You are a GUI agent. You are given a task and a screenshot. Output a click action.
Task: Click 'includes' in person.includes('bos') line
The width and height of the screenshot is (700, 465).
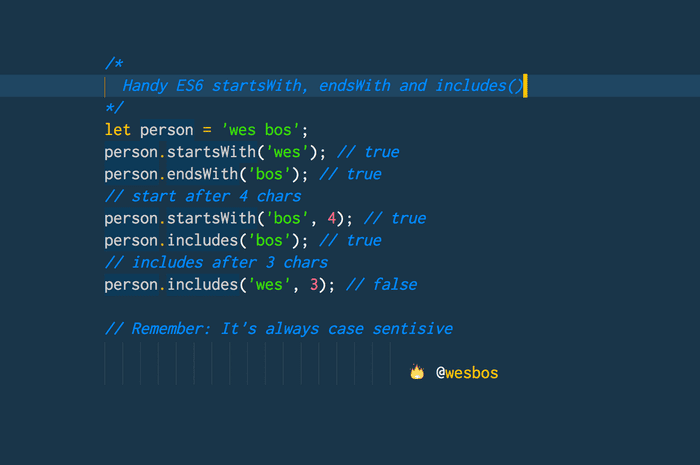(202, 241)
